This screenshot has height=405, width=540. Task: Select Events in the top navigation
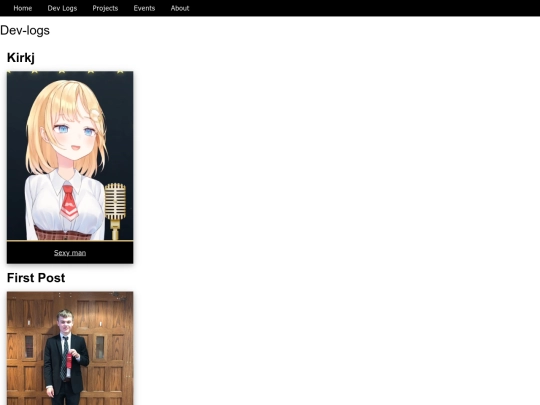pos(144,8)
